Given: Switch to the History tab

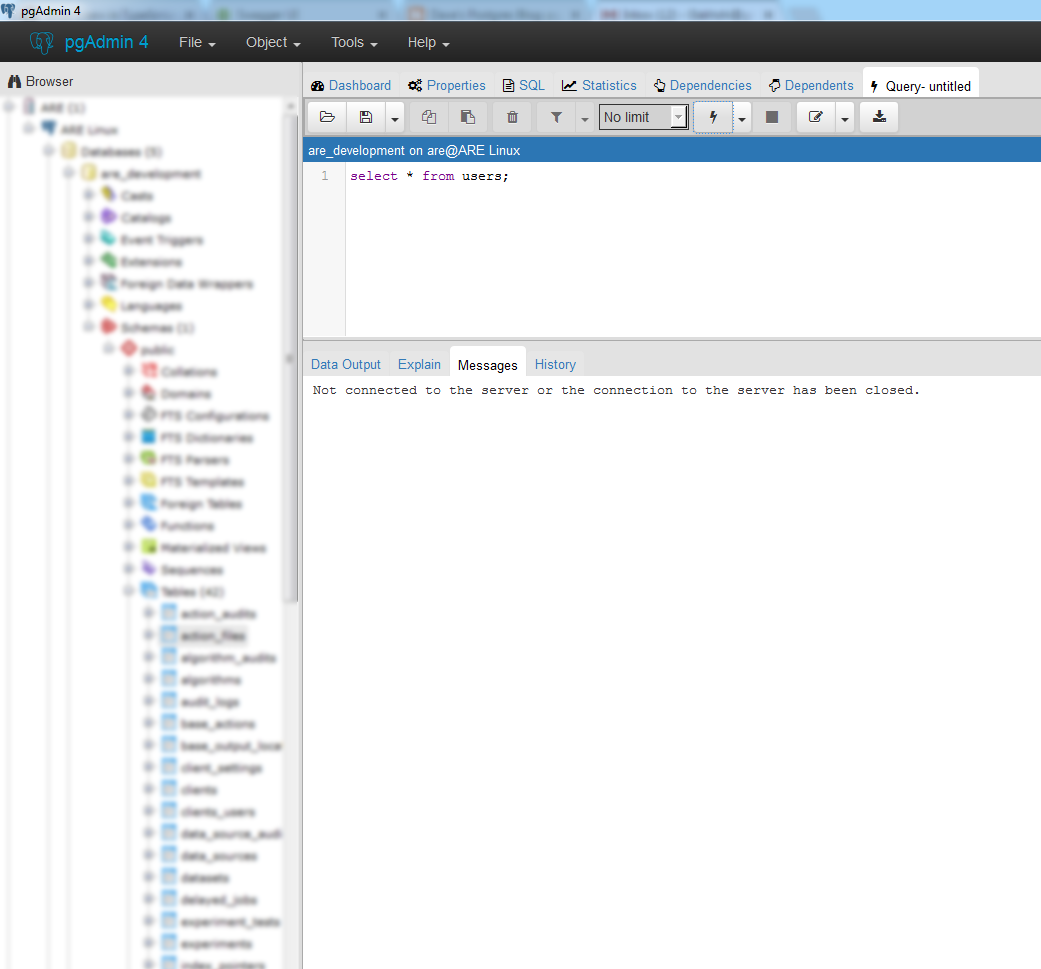Looking at the screenshot, I should pyautogui.click(x=555, y=364).
